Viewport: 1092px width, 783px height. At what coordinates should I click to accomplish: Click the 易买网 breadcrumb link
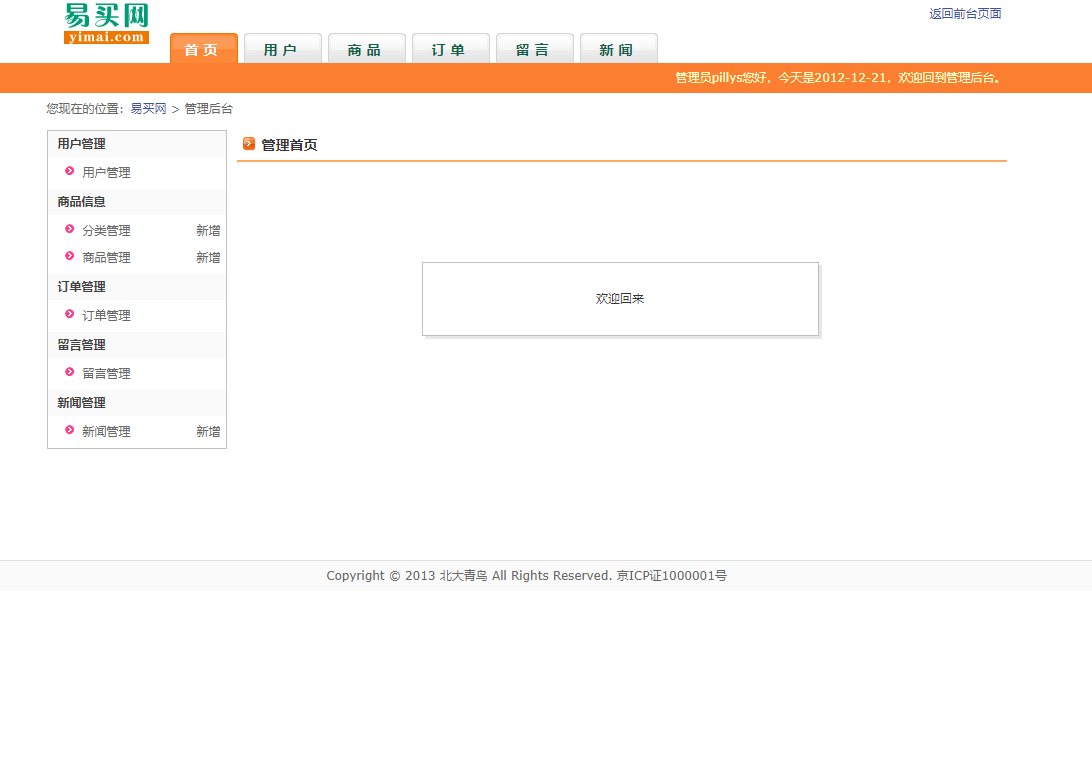click(x=148, y=109)
